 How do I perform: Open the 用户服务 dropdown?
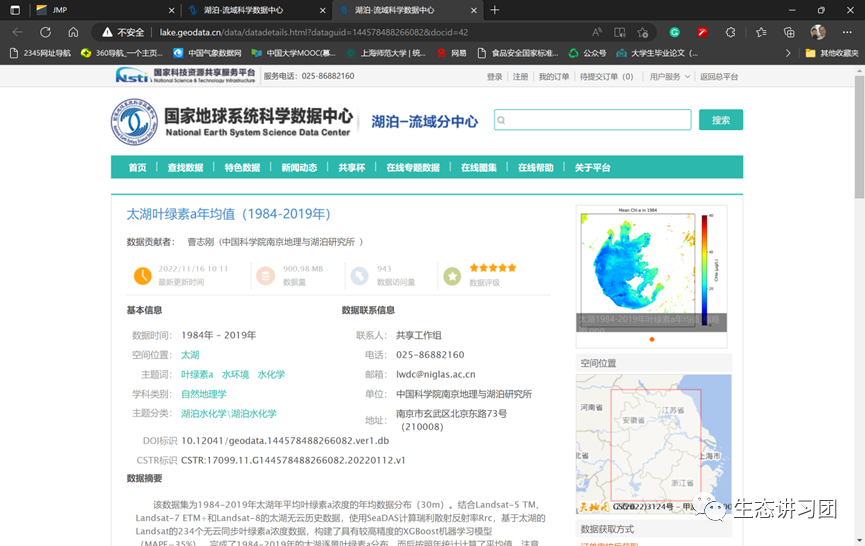pyautogui.click(x=670, y=77)
